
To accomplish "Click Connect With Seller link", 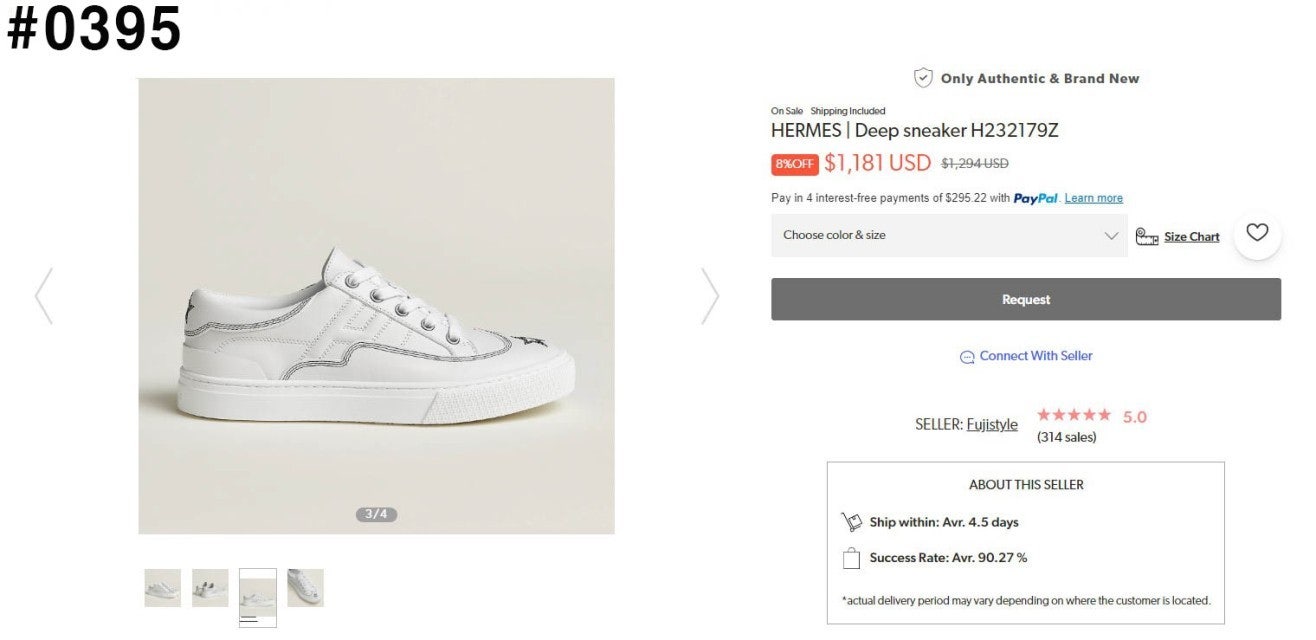I will [1035, 356].
